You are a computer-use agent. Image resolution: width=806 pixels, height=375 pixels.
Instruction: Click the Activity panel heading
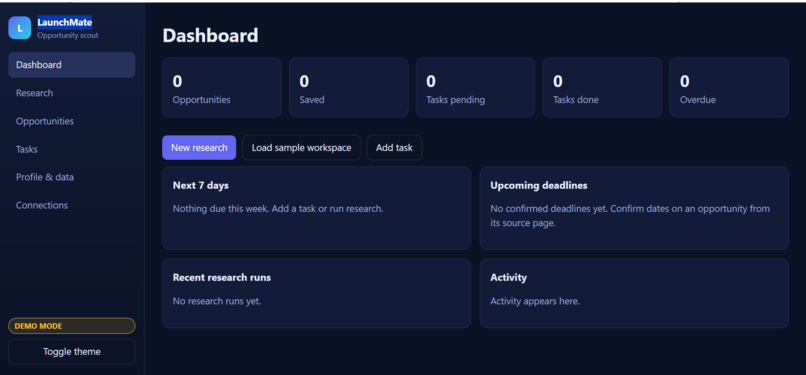pyautogui.click(x=508, y=277)
